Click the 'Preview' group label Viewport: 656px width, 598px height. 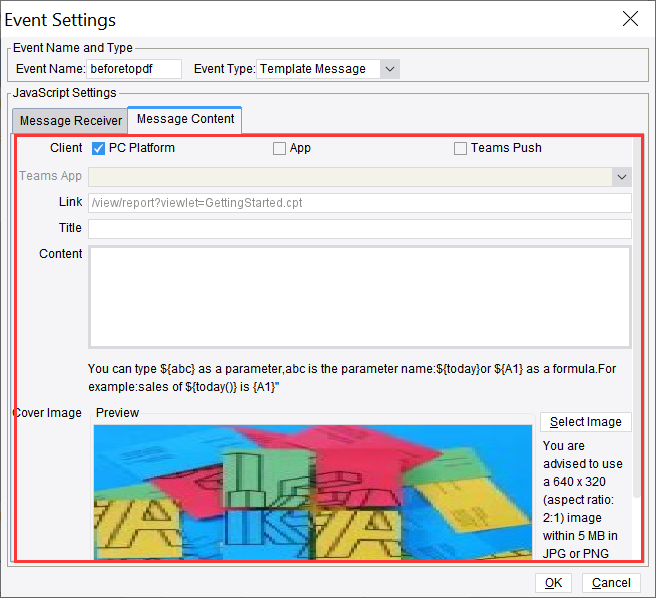coord(117,413)
